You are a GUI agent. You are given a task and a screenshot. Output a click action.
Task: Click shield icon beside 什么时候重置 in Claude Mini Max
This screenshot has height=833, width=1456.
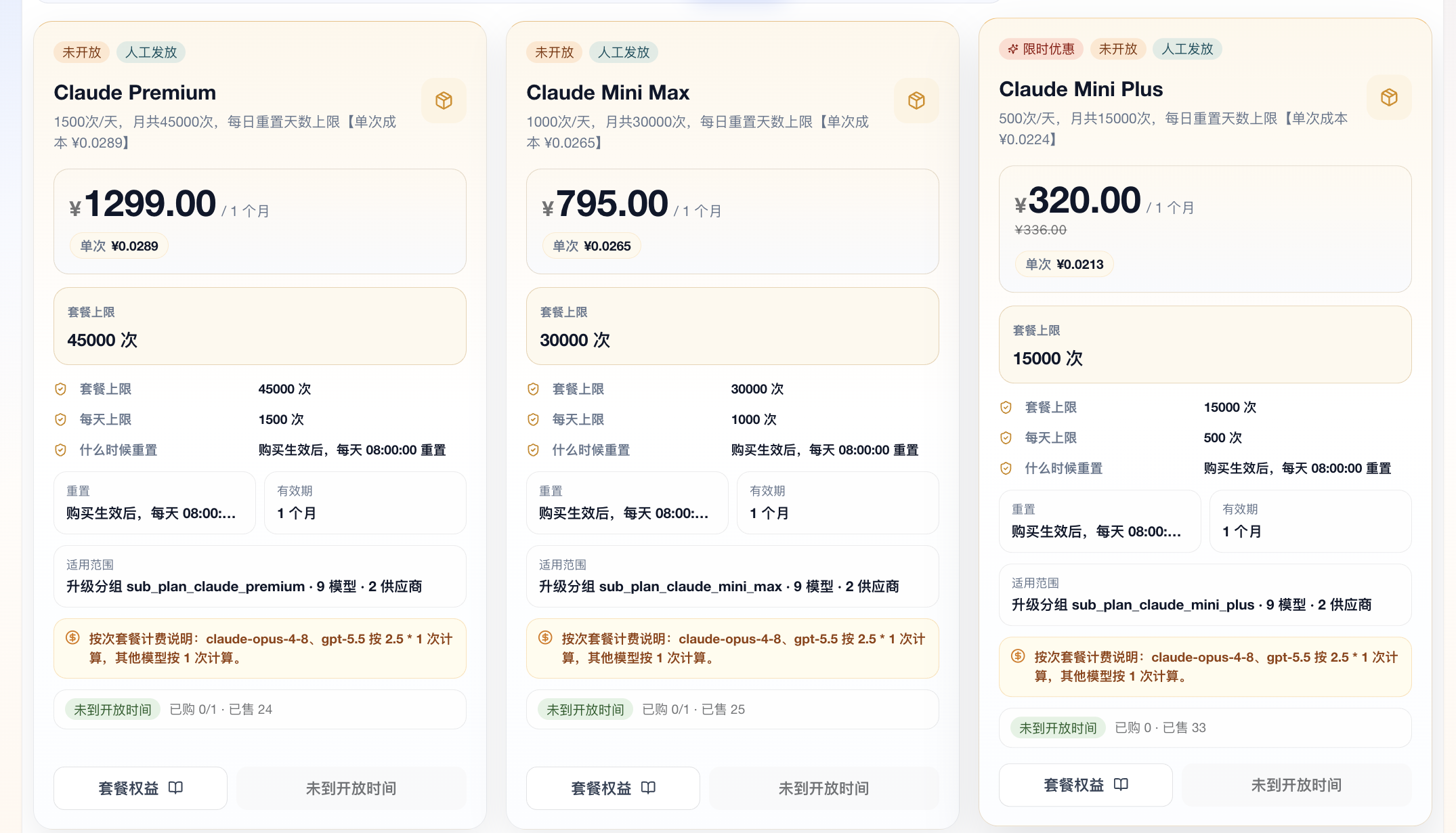[533, 450]
